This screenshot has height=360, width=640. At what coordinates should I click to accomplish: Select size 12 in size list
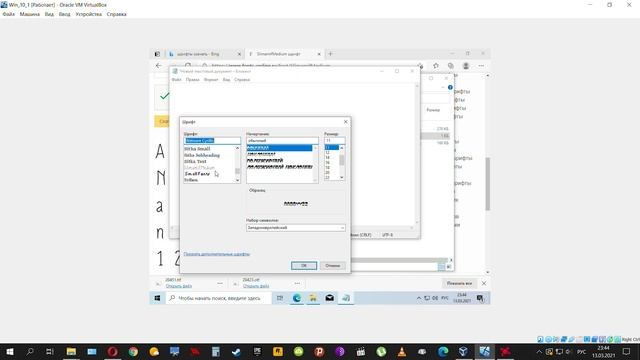click(328, 152)
